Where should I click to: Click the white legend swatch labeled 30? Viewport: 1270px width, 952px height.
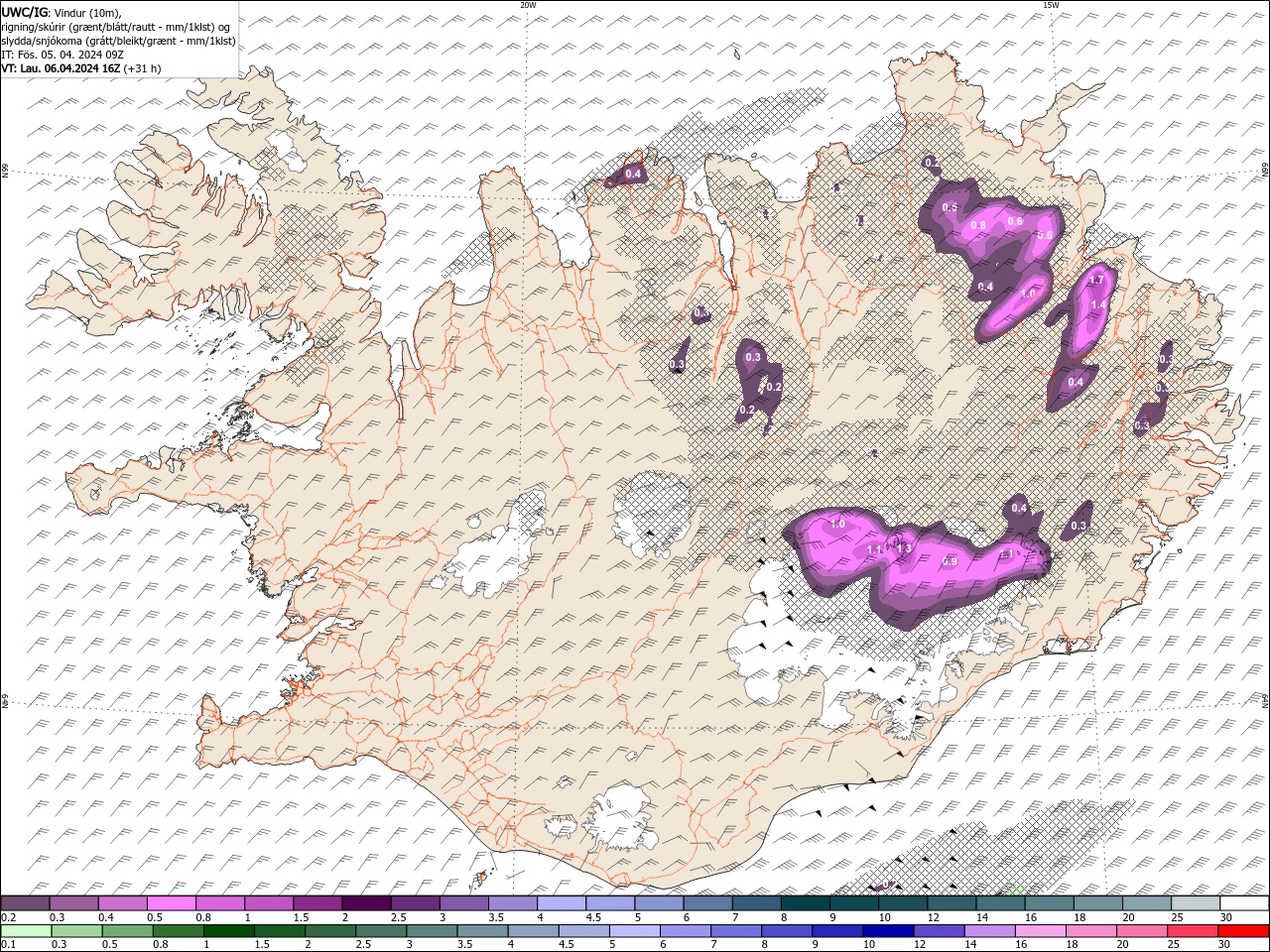(1244, 903)
